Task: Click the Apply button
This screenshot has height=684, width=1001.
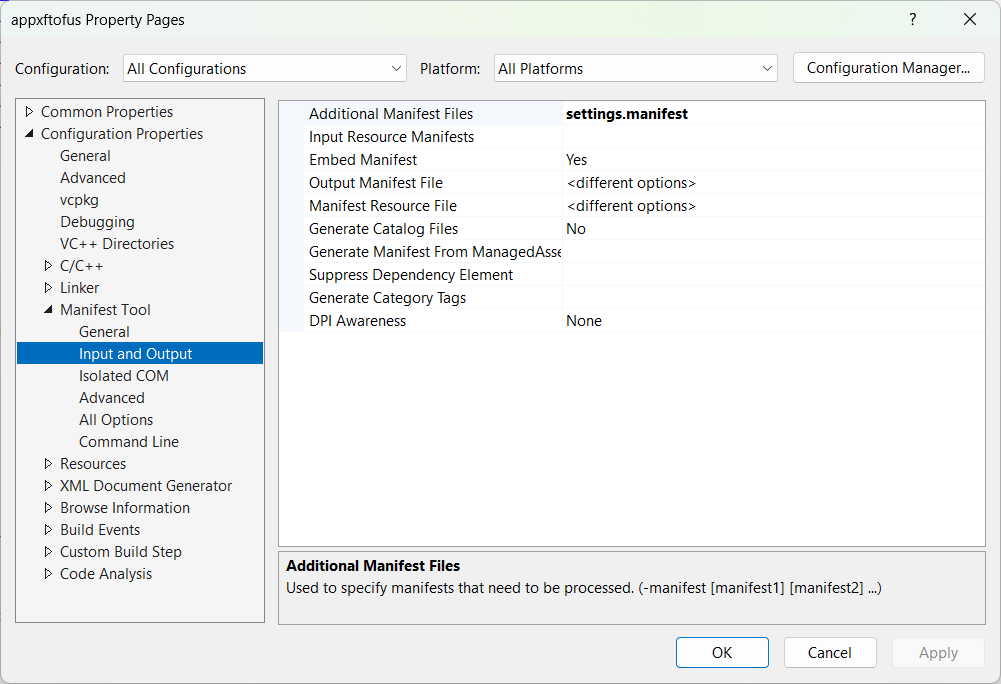Action: (x=938, y=652)
